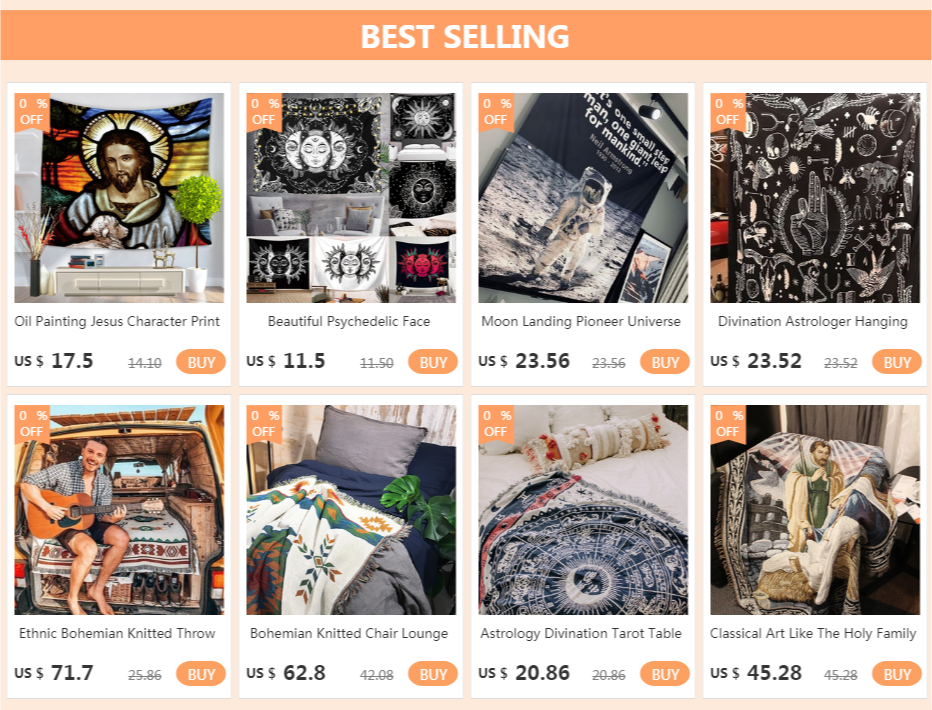Buy the Divination Astrologer Hanging at 23.52

[x=896, y=362]
